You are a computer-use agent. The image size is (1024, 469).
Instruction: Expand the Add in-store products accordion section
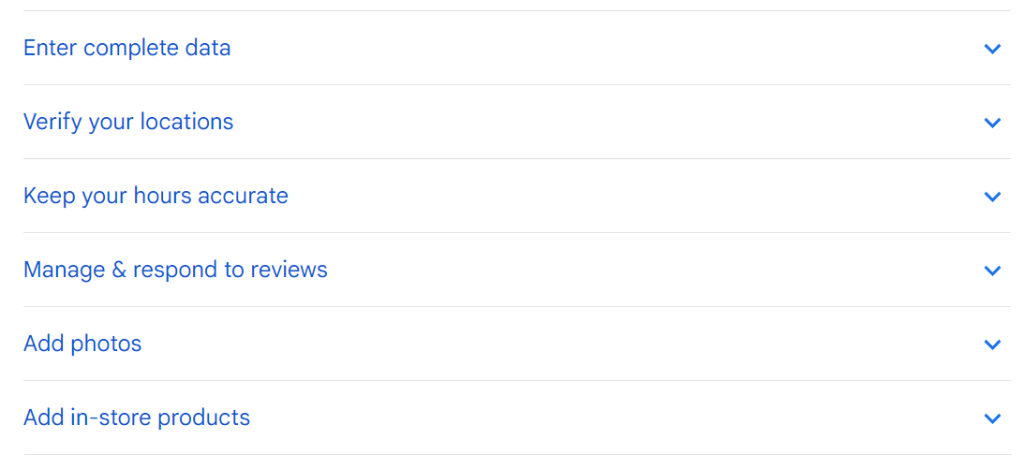coord(517,417)
